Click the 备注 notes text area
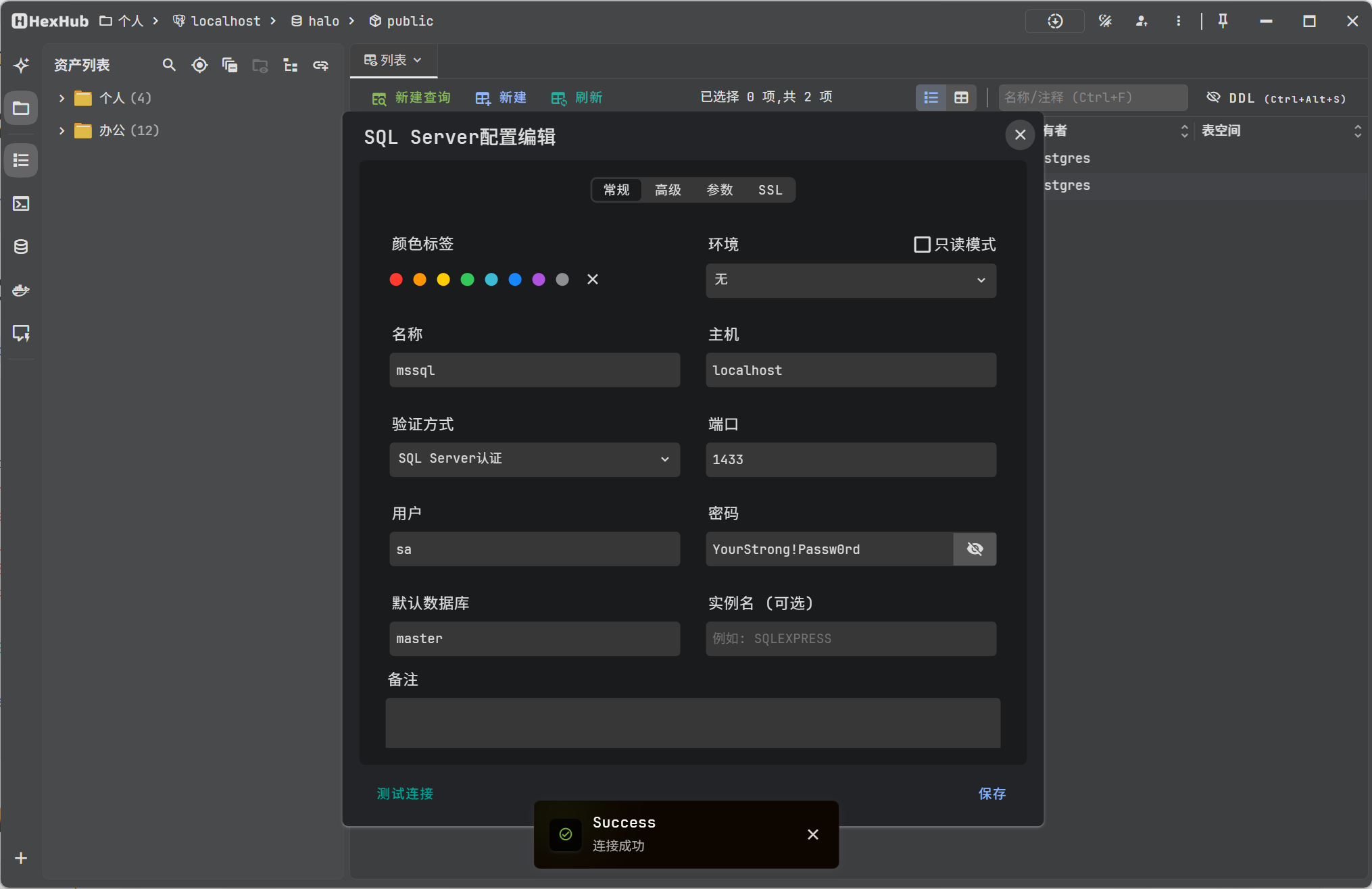Screen dimensions: 1372x889 tap(693, 723)
